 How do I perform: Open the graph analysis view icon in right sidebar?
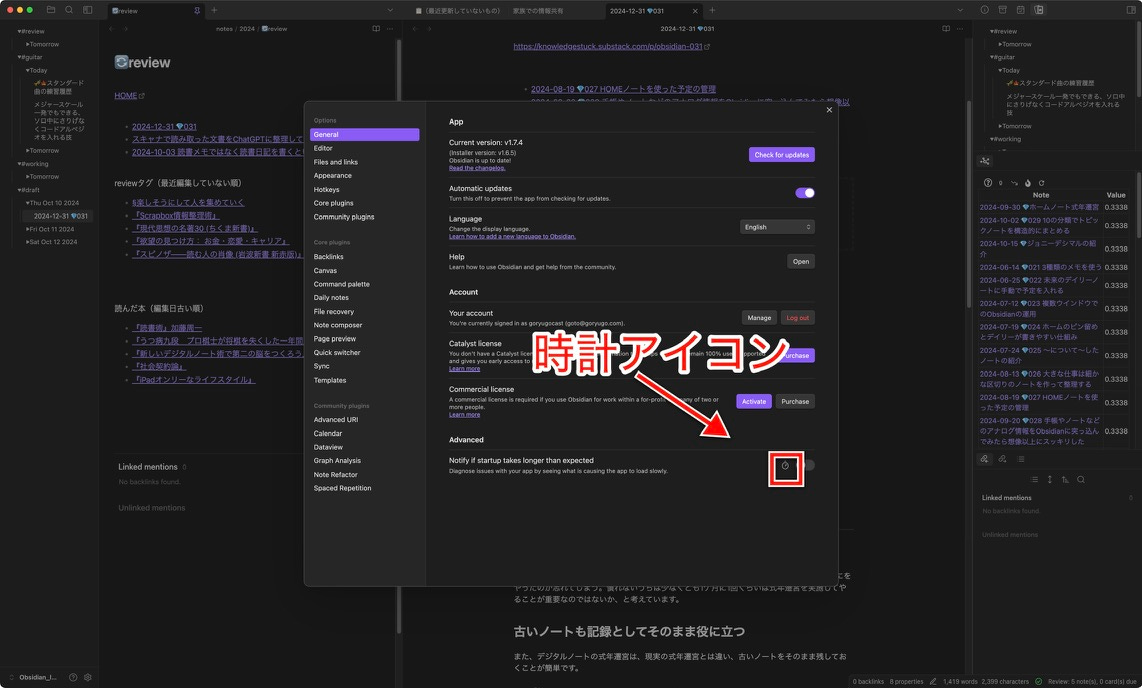pyautogui.click(x=985, y=161)
